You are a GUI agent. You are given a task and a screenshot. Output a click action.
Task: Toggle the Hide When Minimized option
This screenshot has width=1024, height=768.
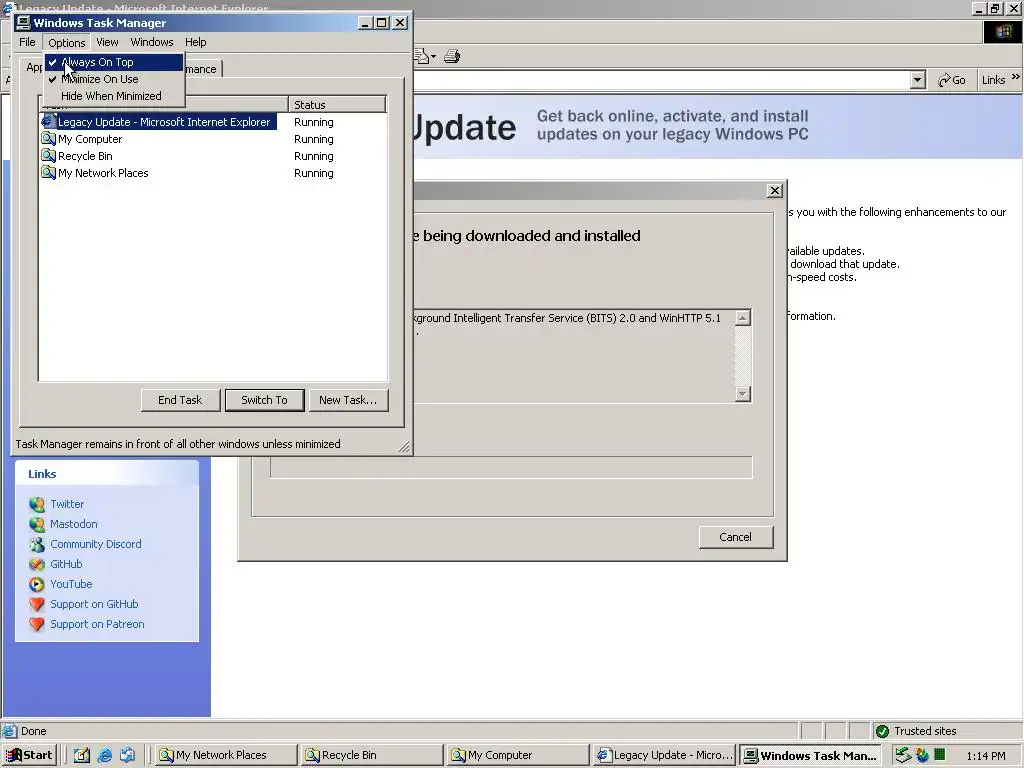tap(114, 96)
